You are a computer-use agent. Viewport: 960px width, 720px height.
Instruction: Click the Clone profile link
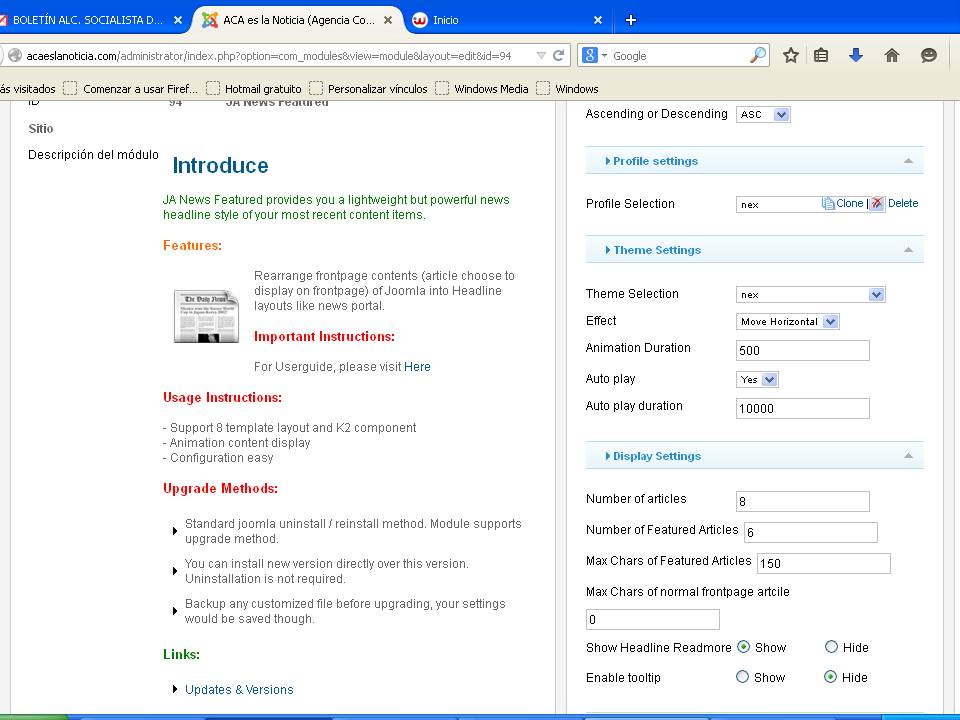click(849, 203)
